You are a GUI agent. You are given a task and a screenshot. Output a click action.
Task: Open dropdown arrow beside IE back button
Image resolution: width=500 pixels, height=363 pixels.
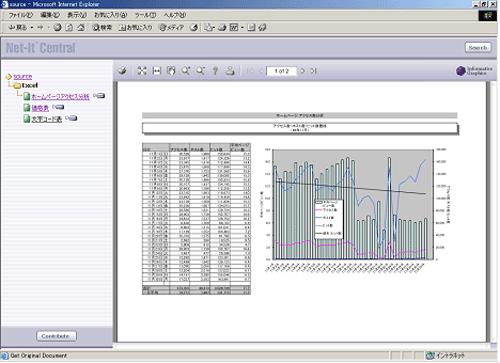click(32, 28)
